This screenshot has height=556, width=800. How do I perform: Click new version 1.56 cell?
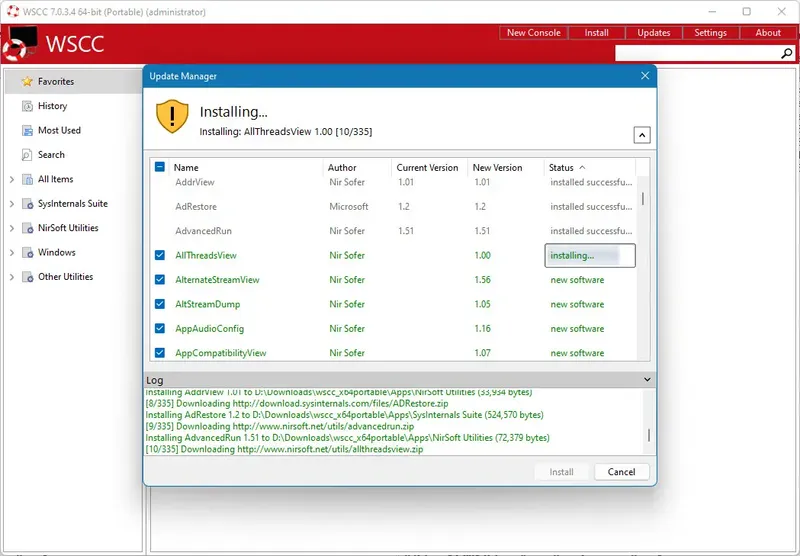[x=483, y=280]
